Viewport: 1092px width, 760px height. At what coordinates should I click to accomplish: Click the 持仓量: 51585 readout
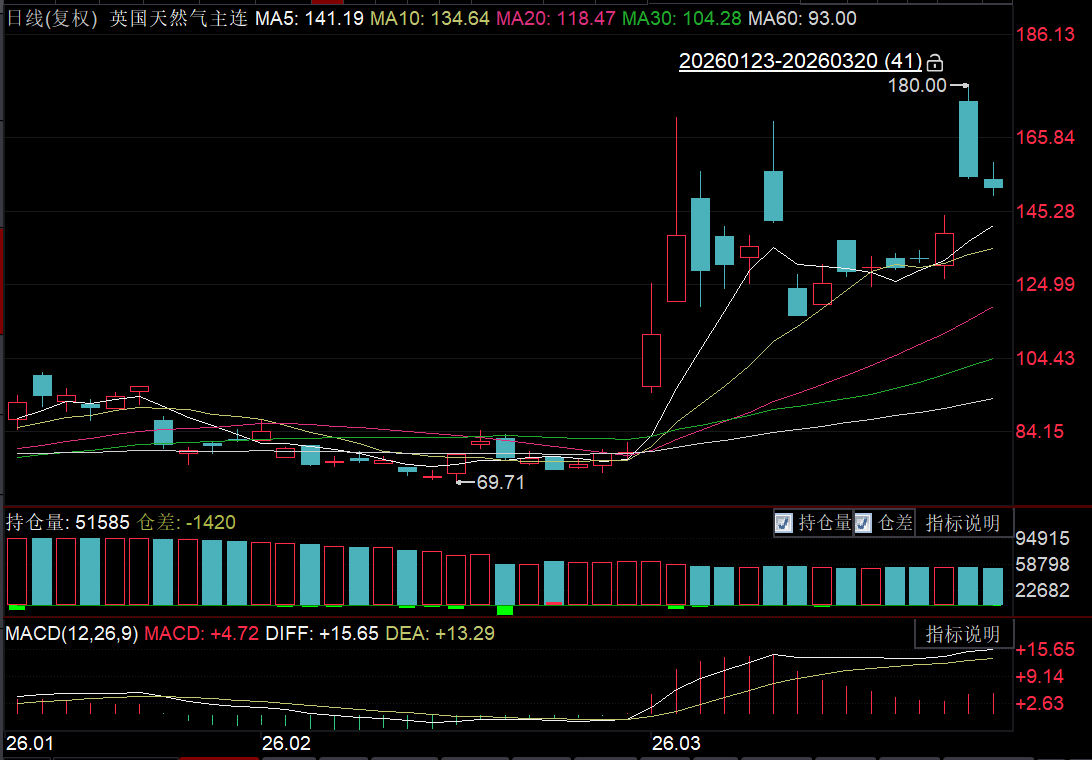[x=68, y=522]
